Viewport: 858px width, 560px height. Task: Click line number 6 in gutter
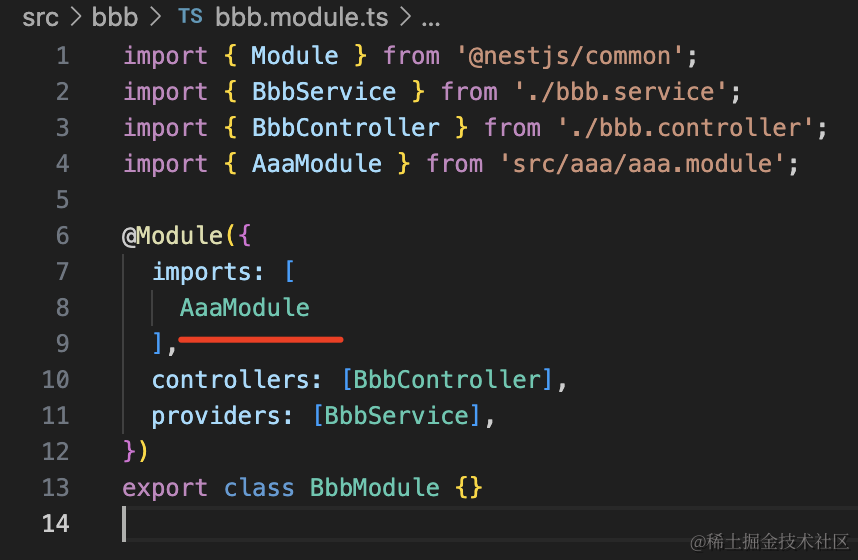click(62, 235)
